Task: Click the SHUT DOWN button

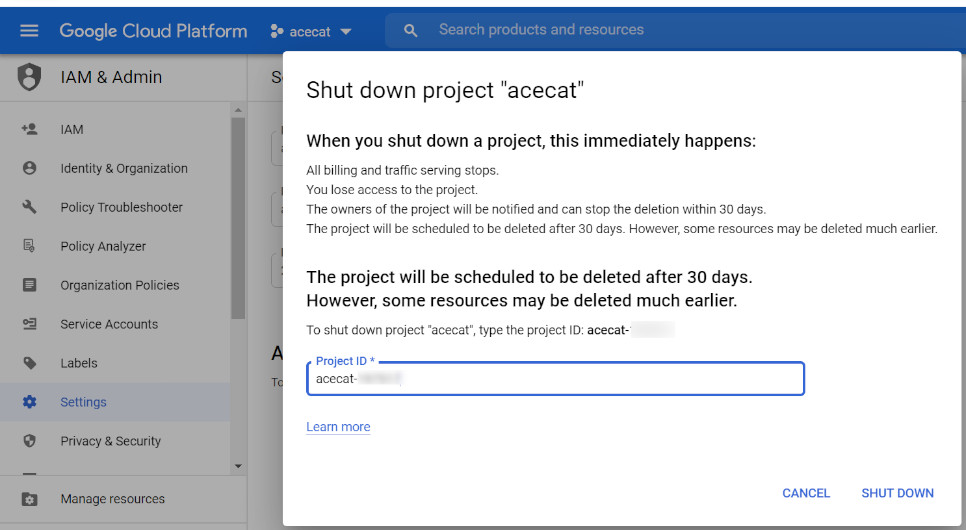Action: [897, 493]
